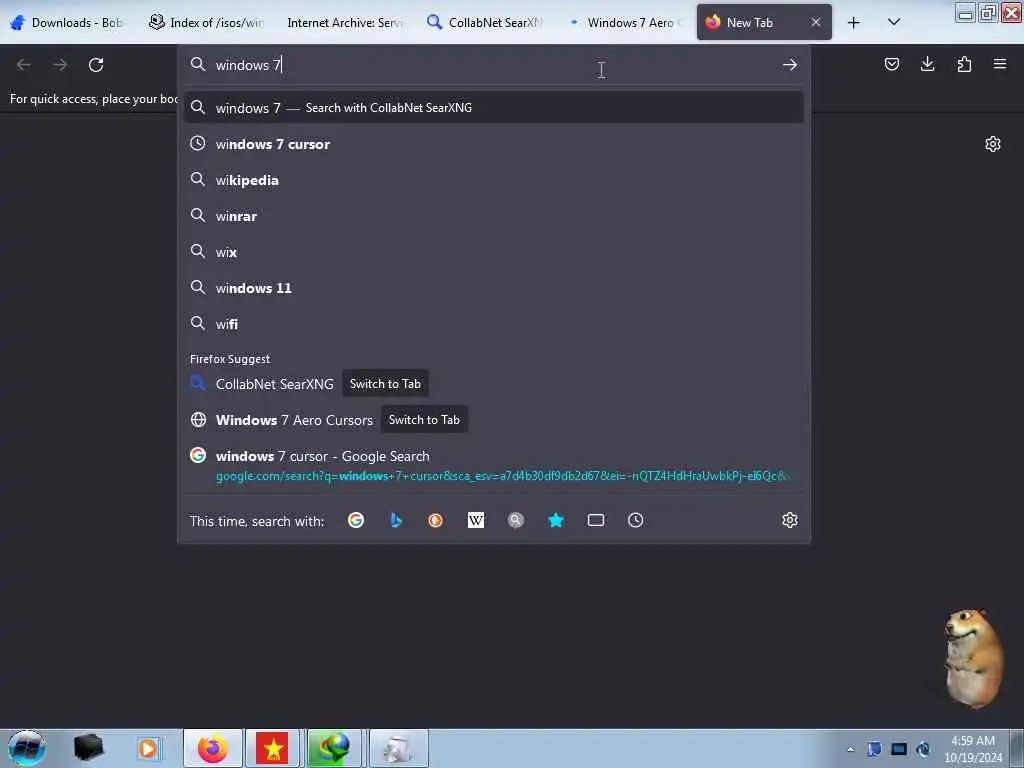Switch to the CollabNet SearXNG tab

(484, 23)
